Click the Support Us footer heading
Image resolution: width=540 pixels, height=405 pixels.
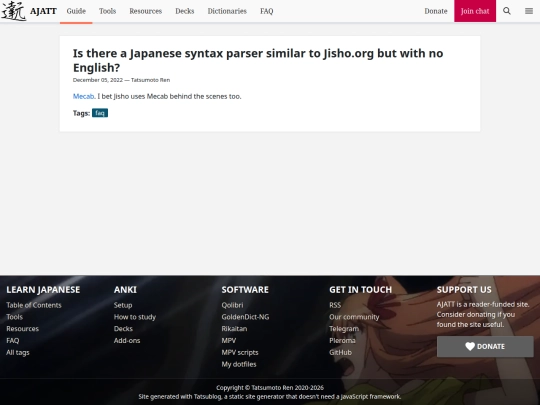pyautogui.click(x=464, y=290)
